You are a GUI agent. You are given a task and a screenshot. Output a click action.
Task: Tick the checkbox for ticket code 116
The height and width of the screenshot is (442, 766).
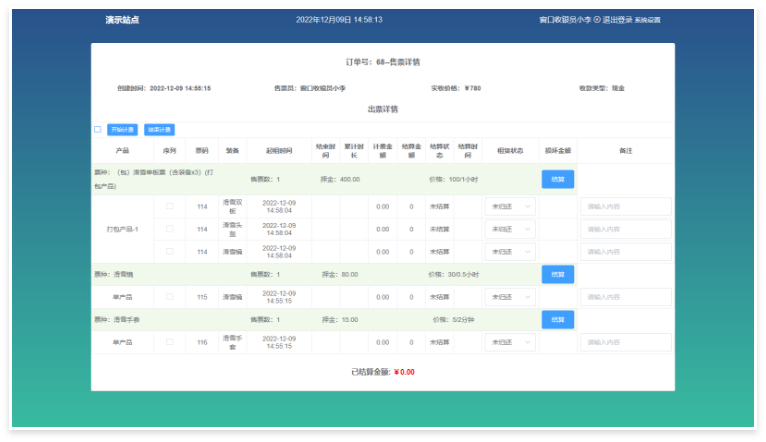(x=170, y=342)
